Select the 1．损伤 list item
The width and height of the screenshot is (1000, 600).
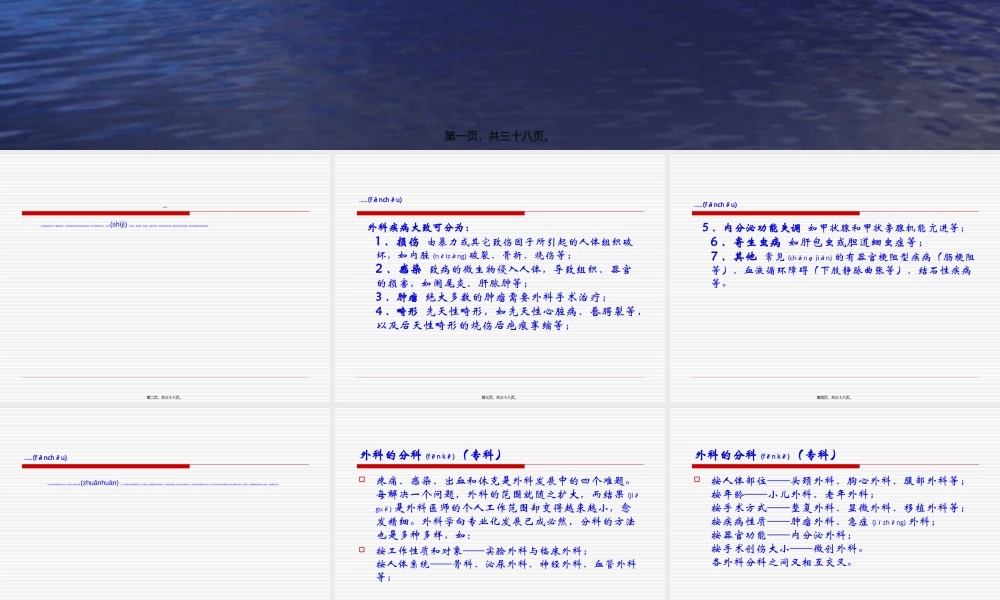(450, 243)
